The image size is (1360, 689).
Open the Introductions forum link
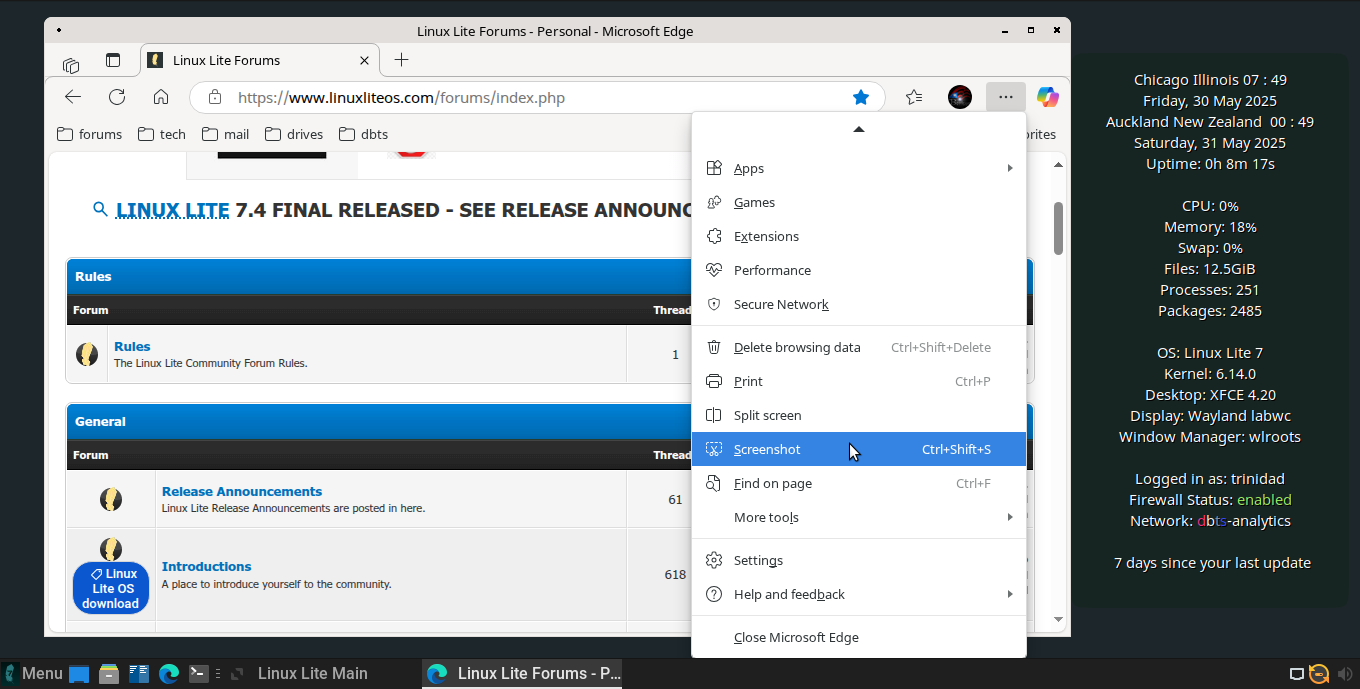[206, 566]
